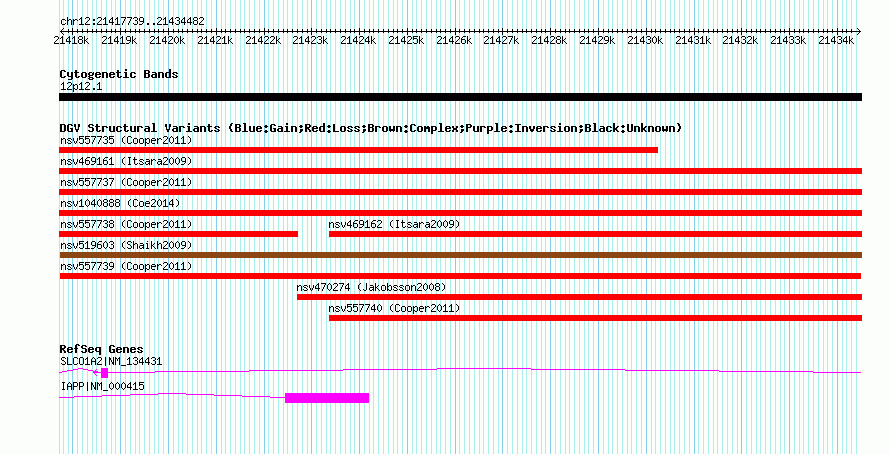Screen dimensions: 890x454
Task: Open variant nsv469162 (Itsara2009) label
Action: (x=394, y=225)
